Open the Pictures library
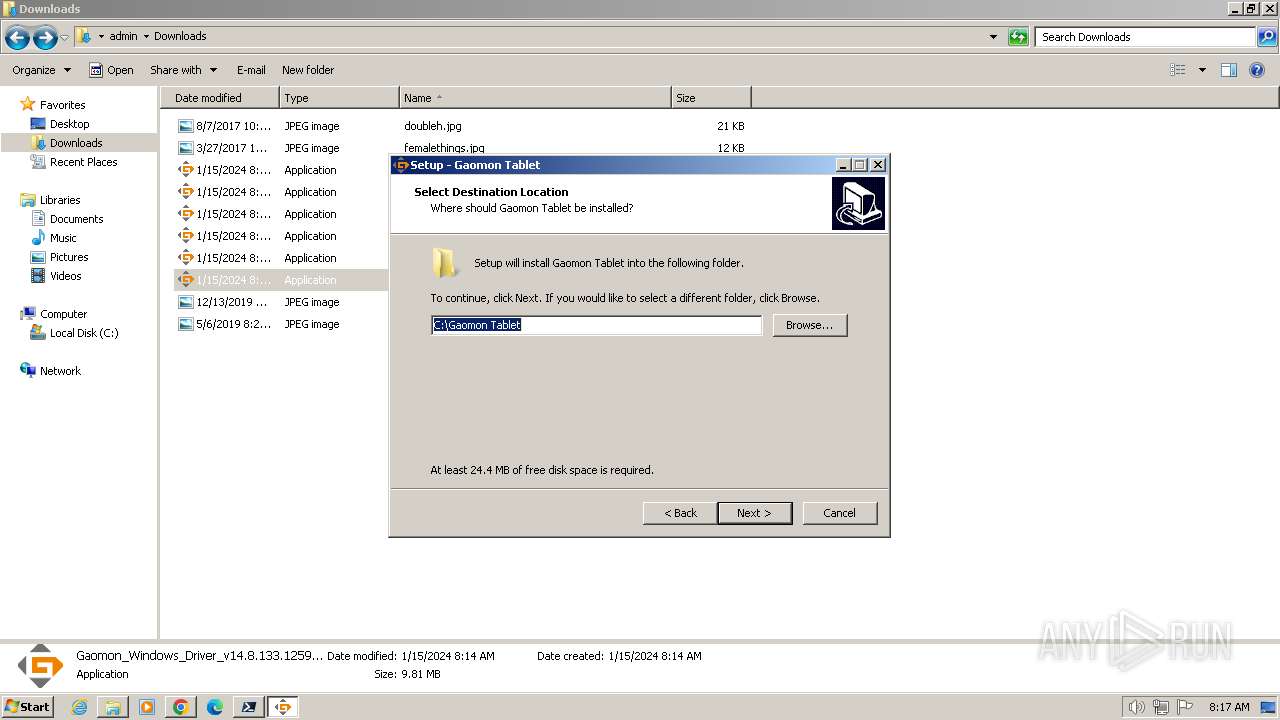Viewport: 1280px width, 720px height. coord(69,257)
